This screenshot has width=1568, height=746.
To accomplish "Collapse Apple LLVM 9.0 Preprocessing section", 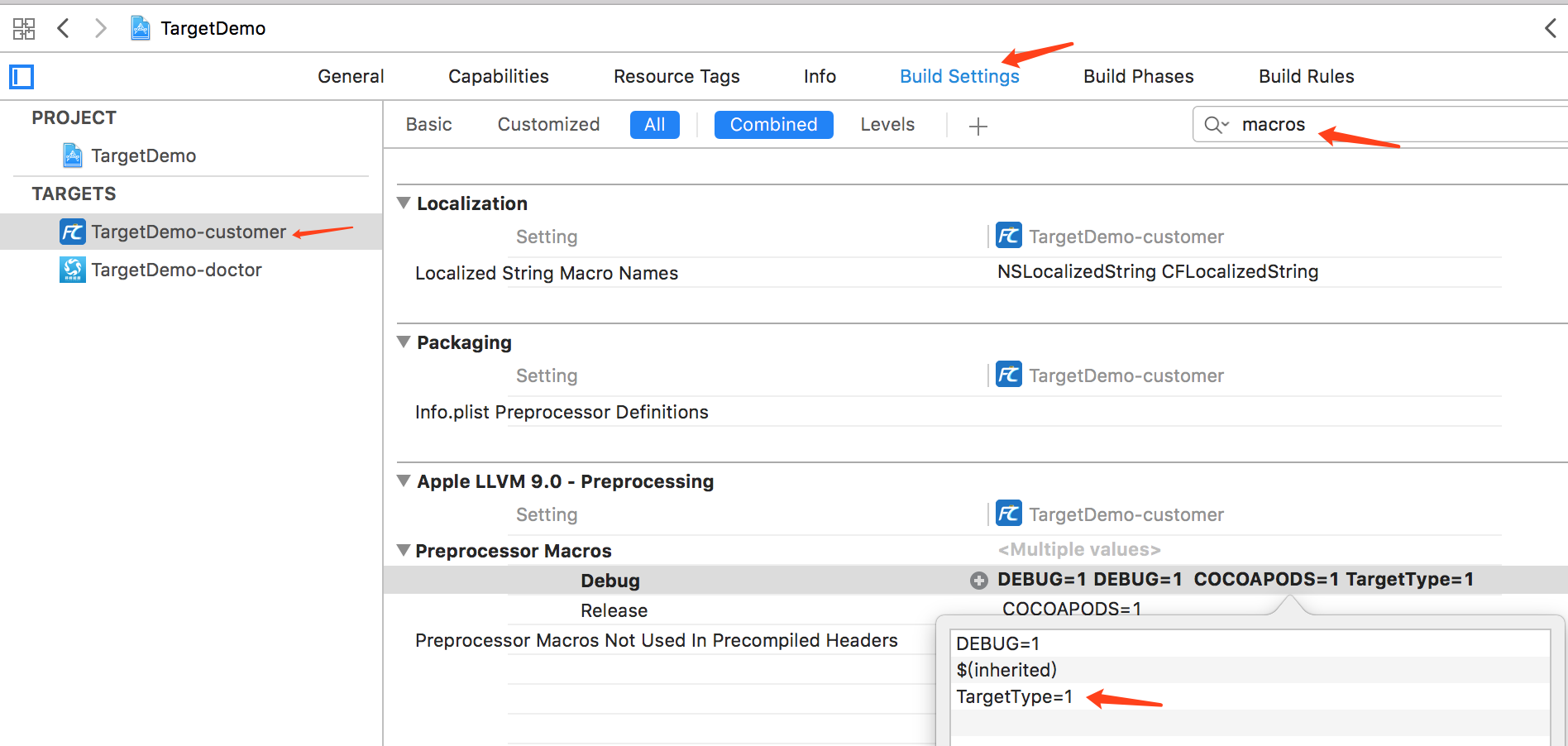I will [404, 481].
